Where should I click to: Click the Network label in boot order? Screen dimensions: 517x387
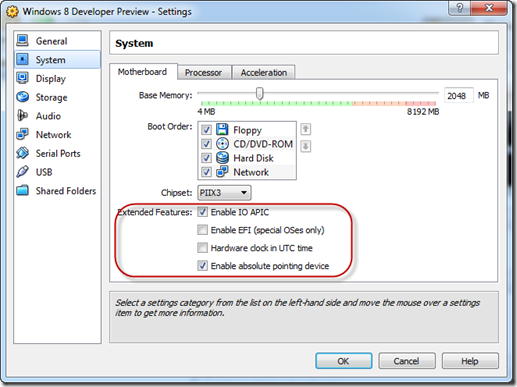click(x=251, y=172)
